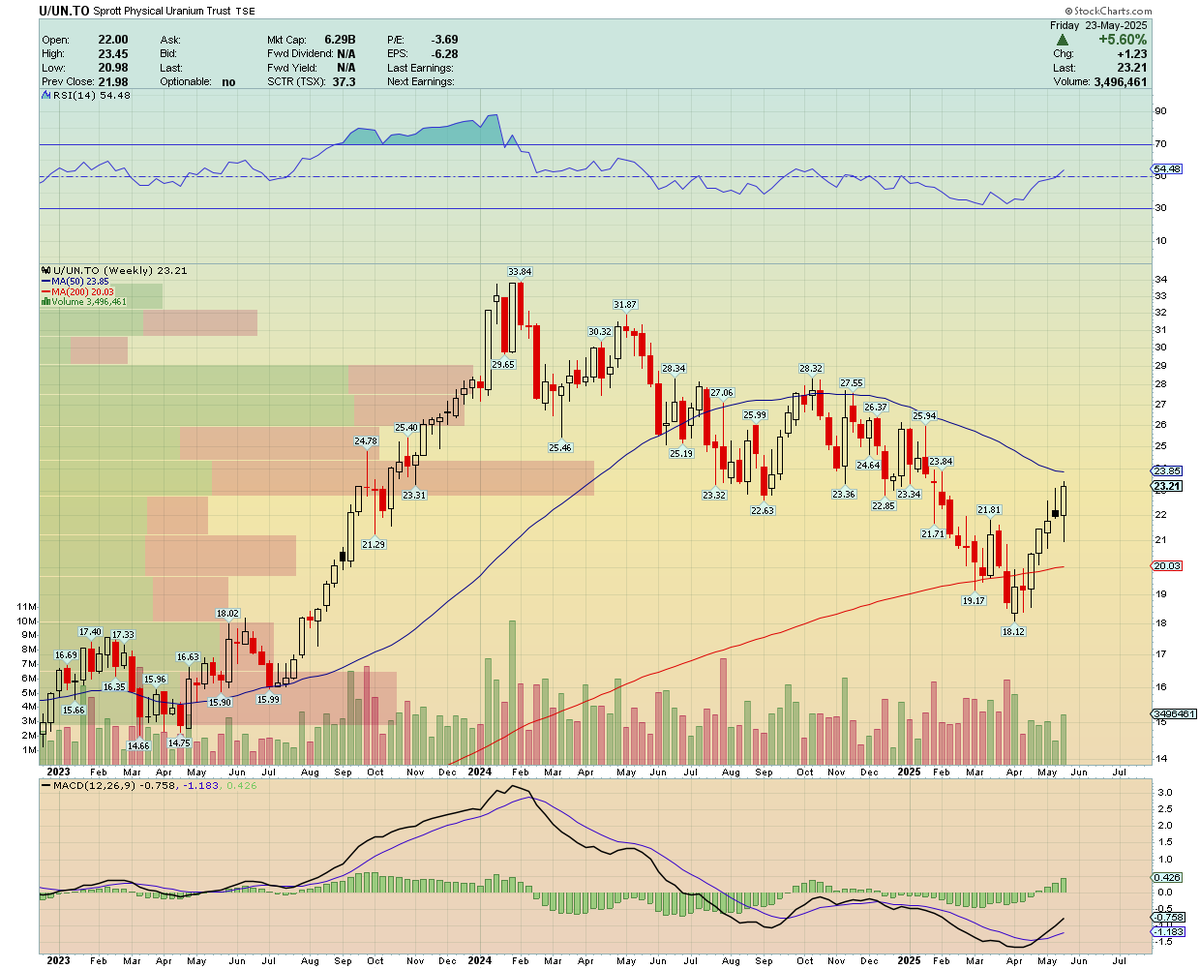The height and width of the screenshot is (969, 1200).
Task: Click the "25.94" price label
Action: point(925,415)
